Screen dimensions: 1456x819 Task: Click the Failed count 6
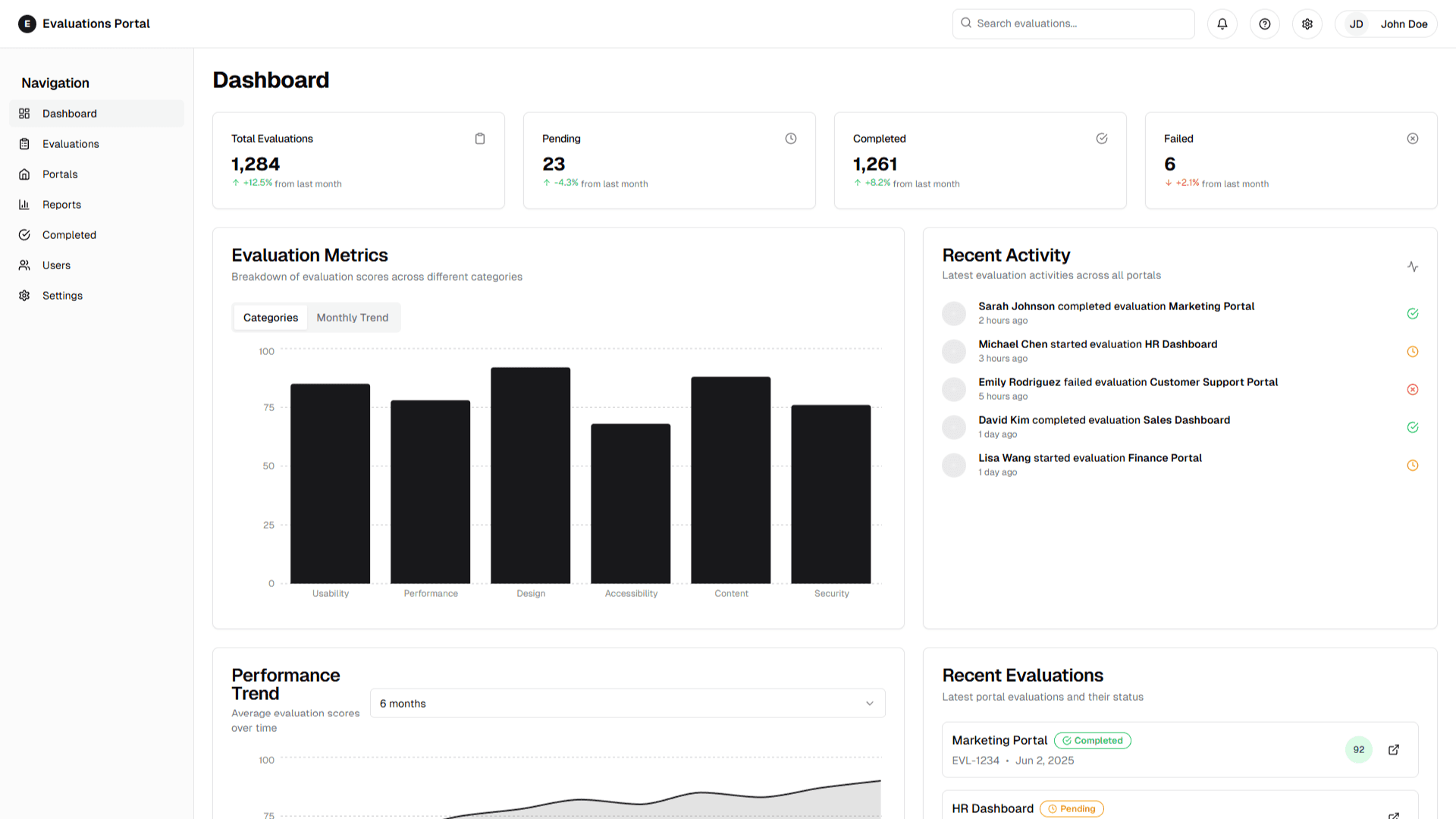(x=1170, y=165)
